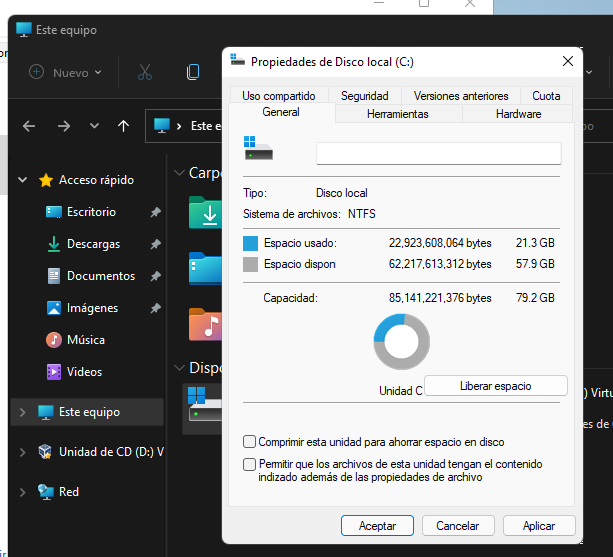Collapse the Carpetas group header

[x=179, y=172]
